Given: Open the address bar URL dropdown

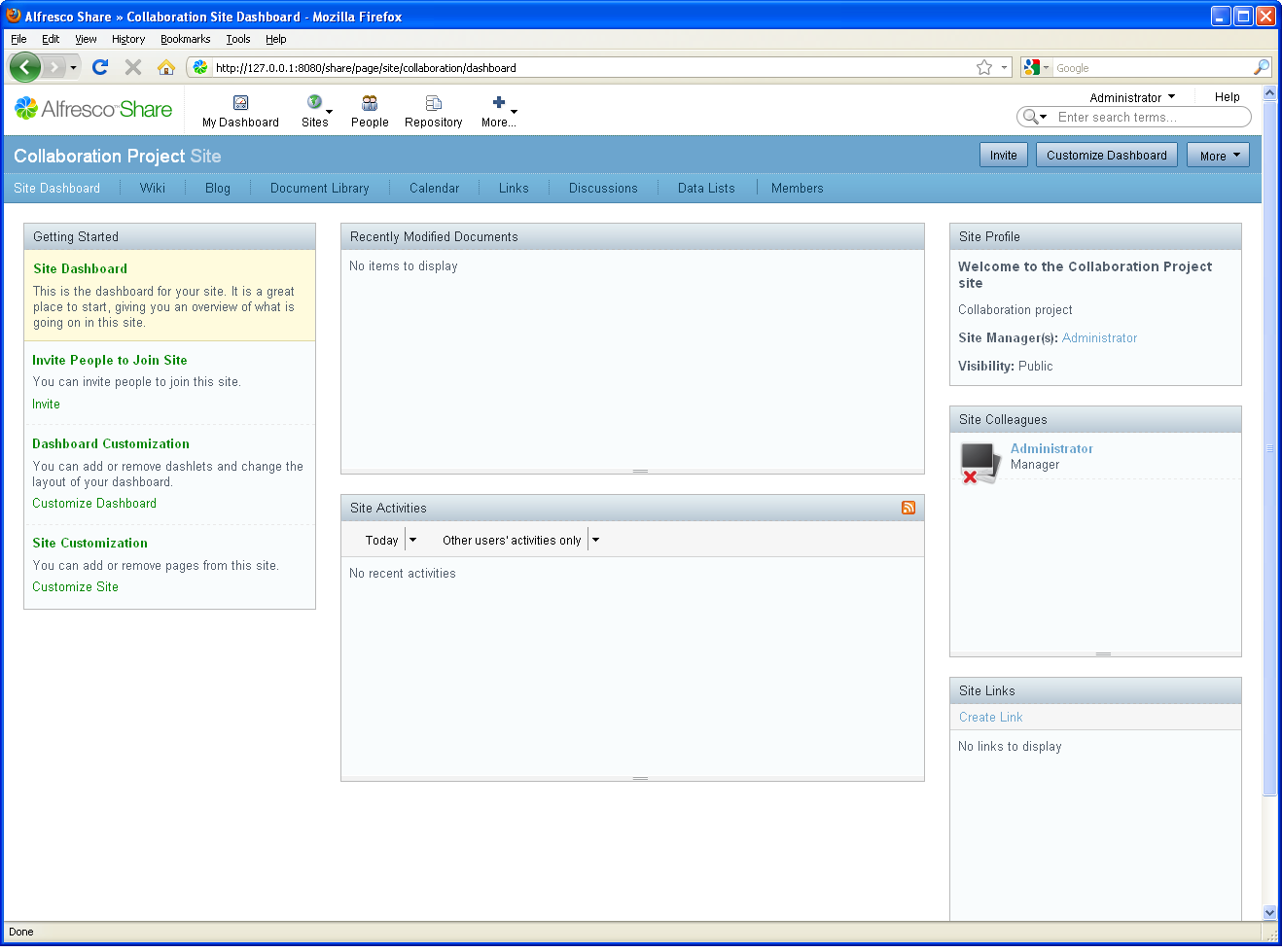Looking at the screenshot, I should (x=1004, y=67).
